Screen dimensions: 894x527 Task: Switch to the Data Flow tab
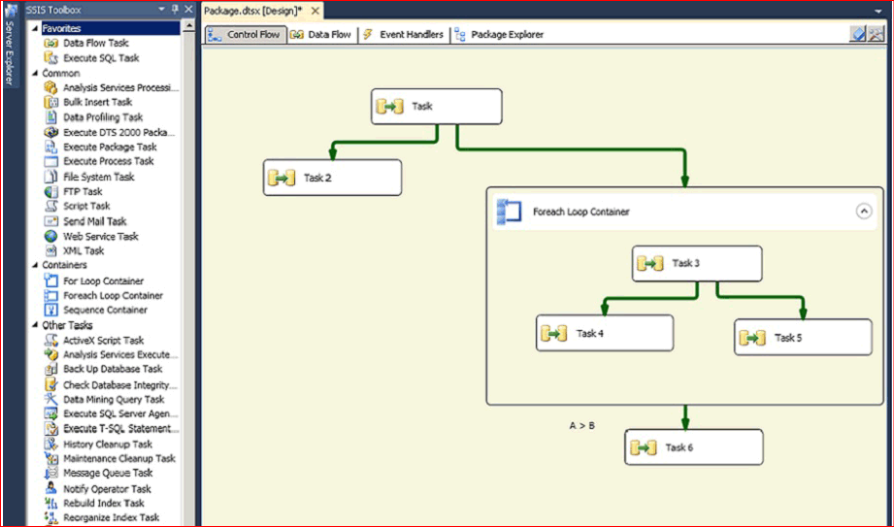[321, 34]
